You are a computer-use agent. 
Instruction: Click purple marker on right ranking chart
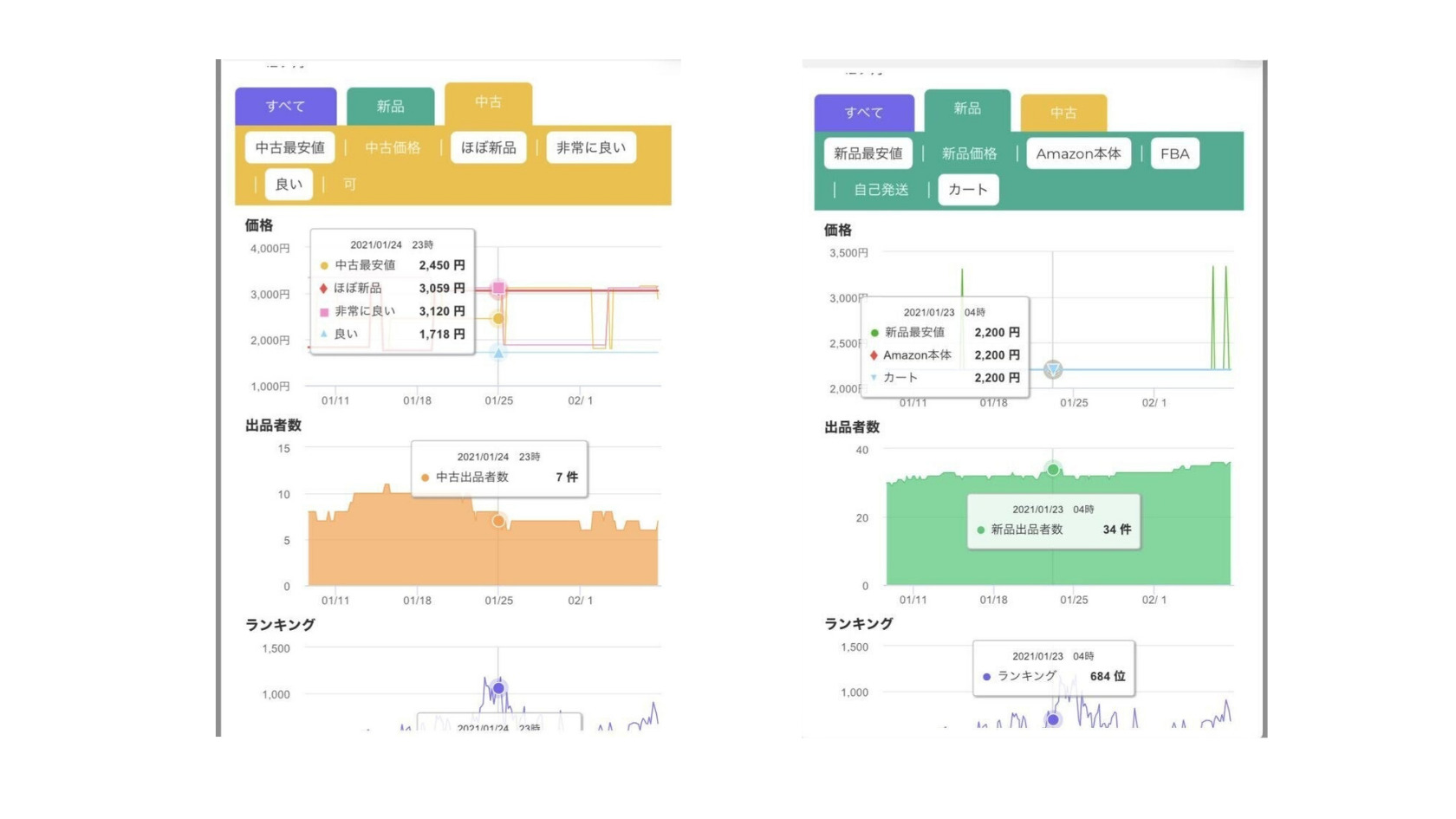click(1053, 719)
